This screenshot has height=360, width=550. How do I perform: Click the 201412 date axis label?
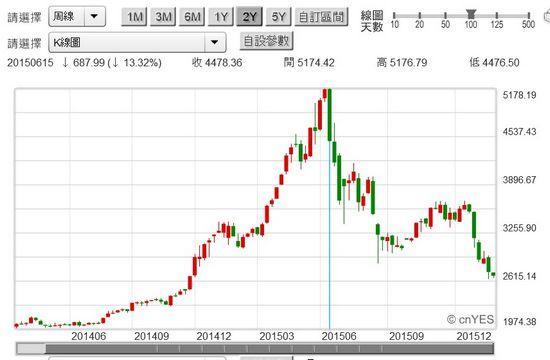click(214, 336)
